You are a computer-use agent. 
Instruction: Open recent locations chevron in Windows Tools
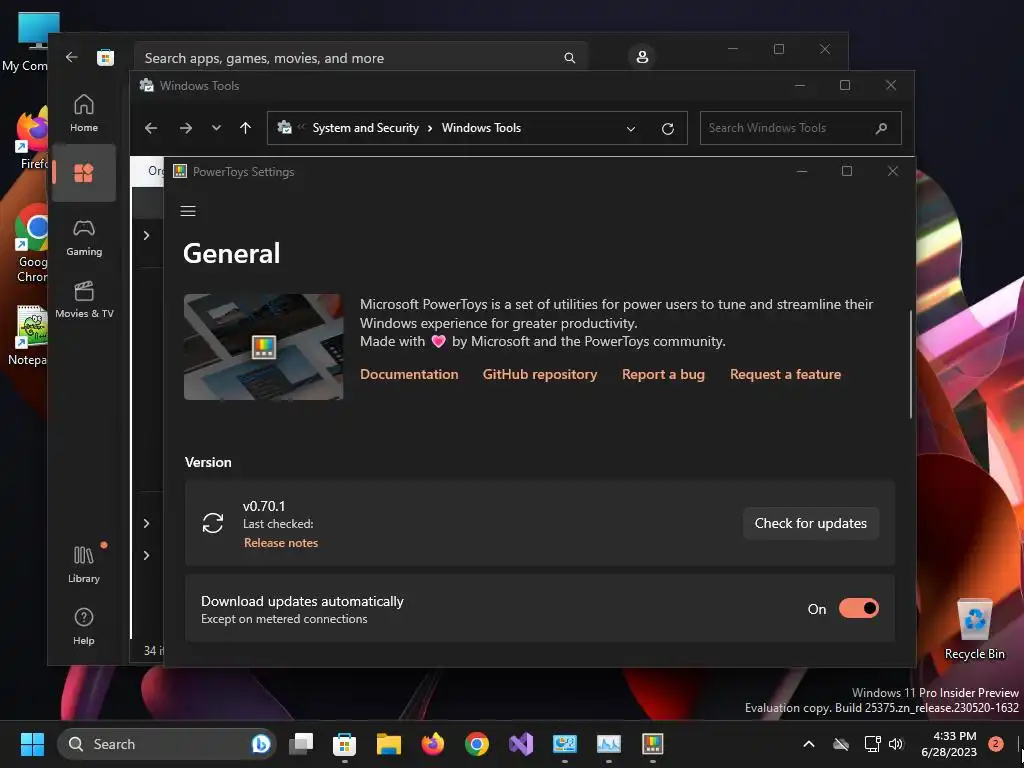tap(216, 128)
